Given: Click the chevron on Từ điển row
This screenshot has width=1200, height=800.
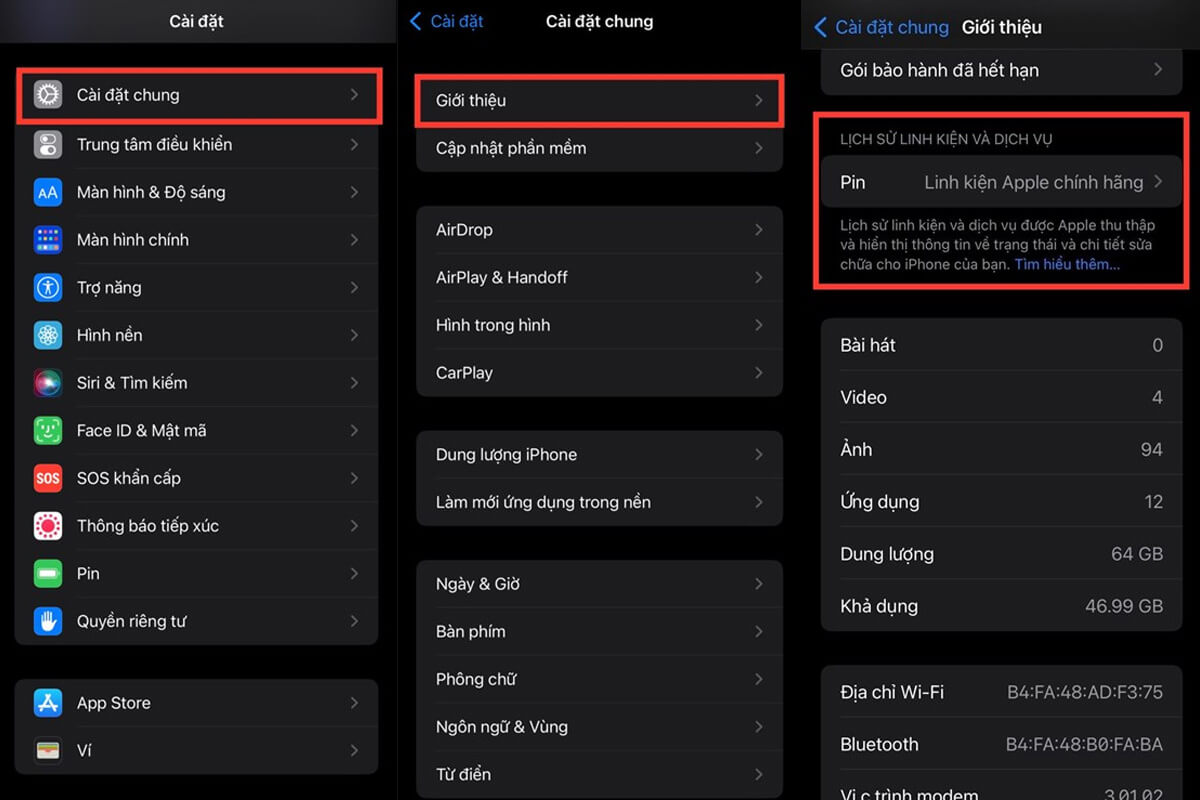Looking at the screenshot, I should click(759, 774).
